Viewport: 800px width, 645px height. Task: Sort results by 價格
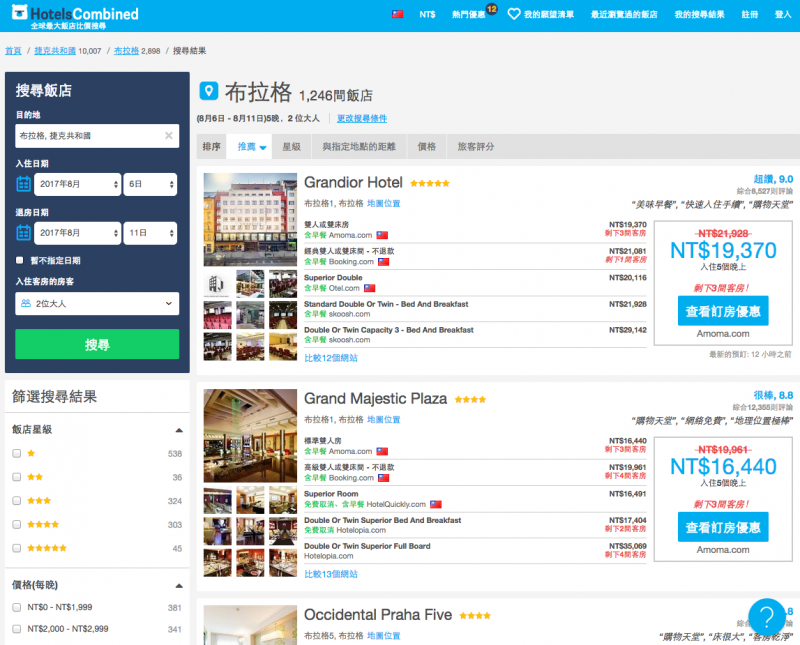(427, 147)
